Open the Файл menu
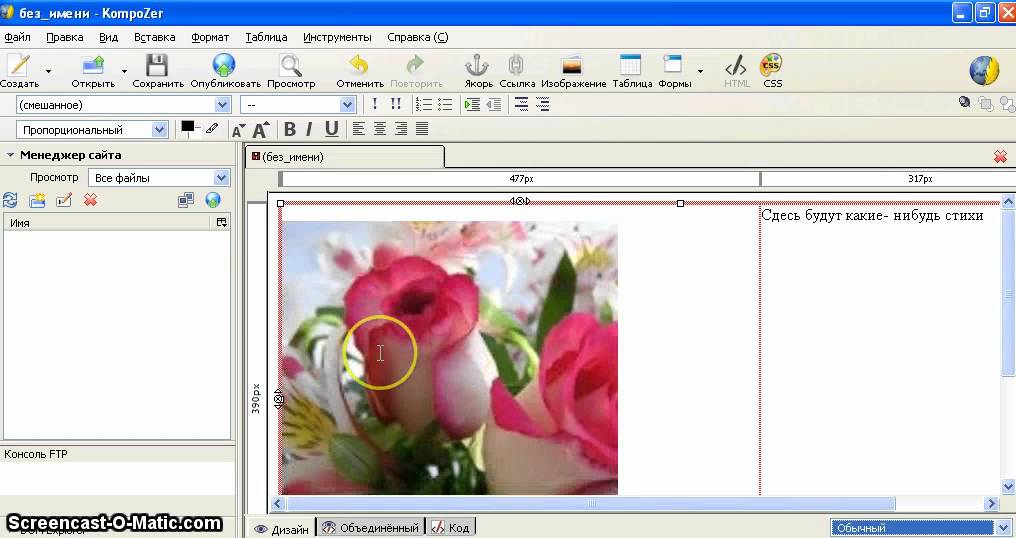 click(17, 37)
